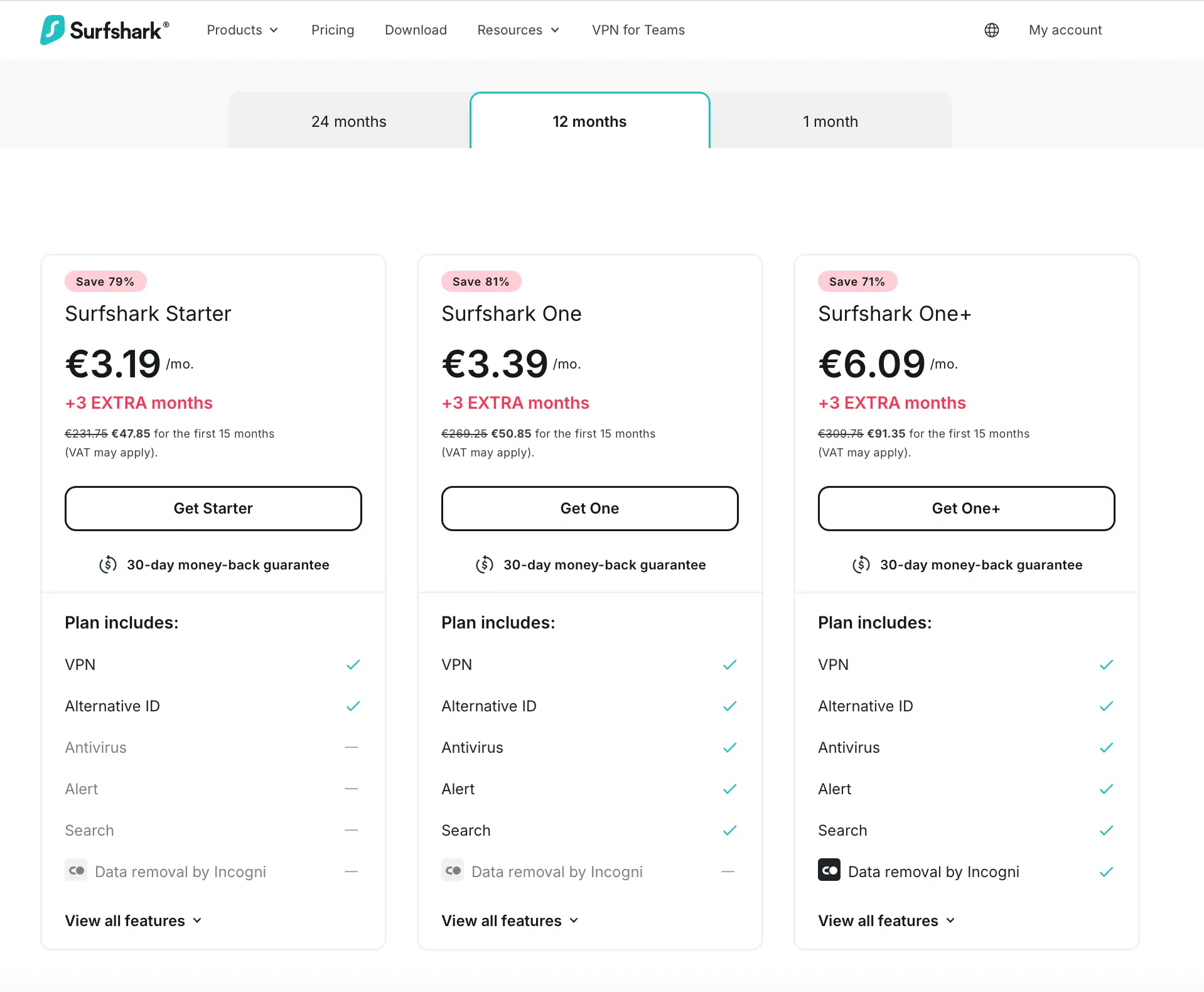The height and width of the screenshot is (992, 1204).
Task: Click VPN checkmark in Starter plan
Action: pyautogui.click(x=353, y=664)
